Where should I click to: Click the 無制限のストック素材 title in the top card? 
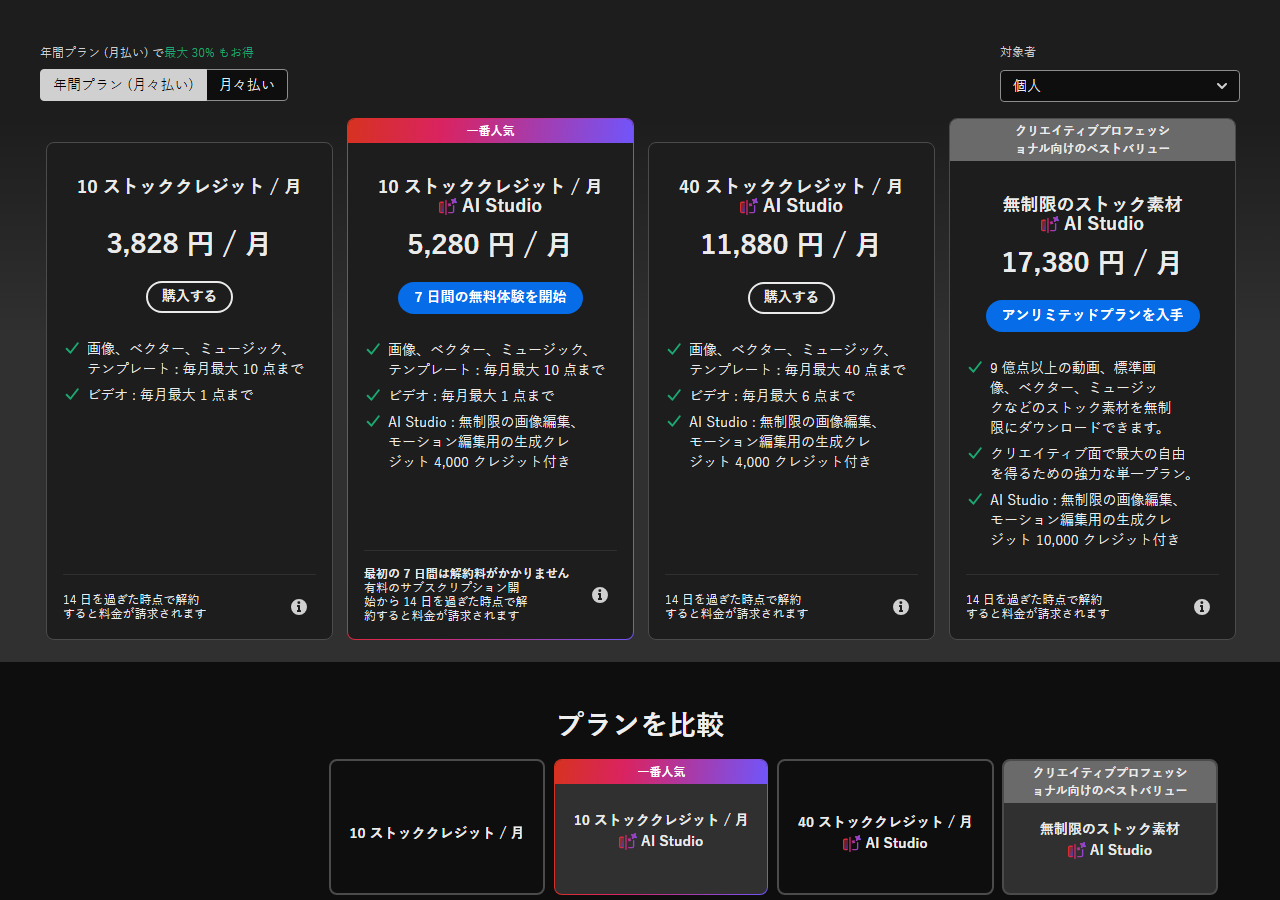1092,204
